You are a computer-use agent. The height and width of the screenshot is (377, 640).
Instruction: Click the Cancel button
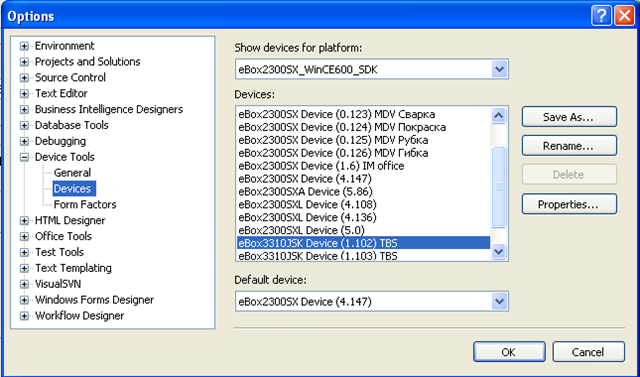[588, 352]
